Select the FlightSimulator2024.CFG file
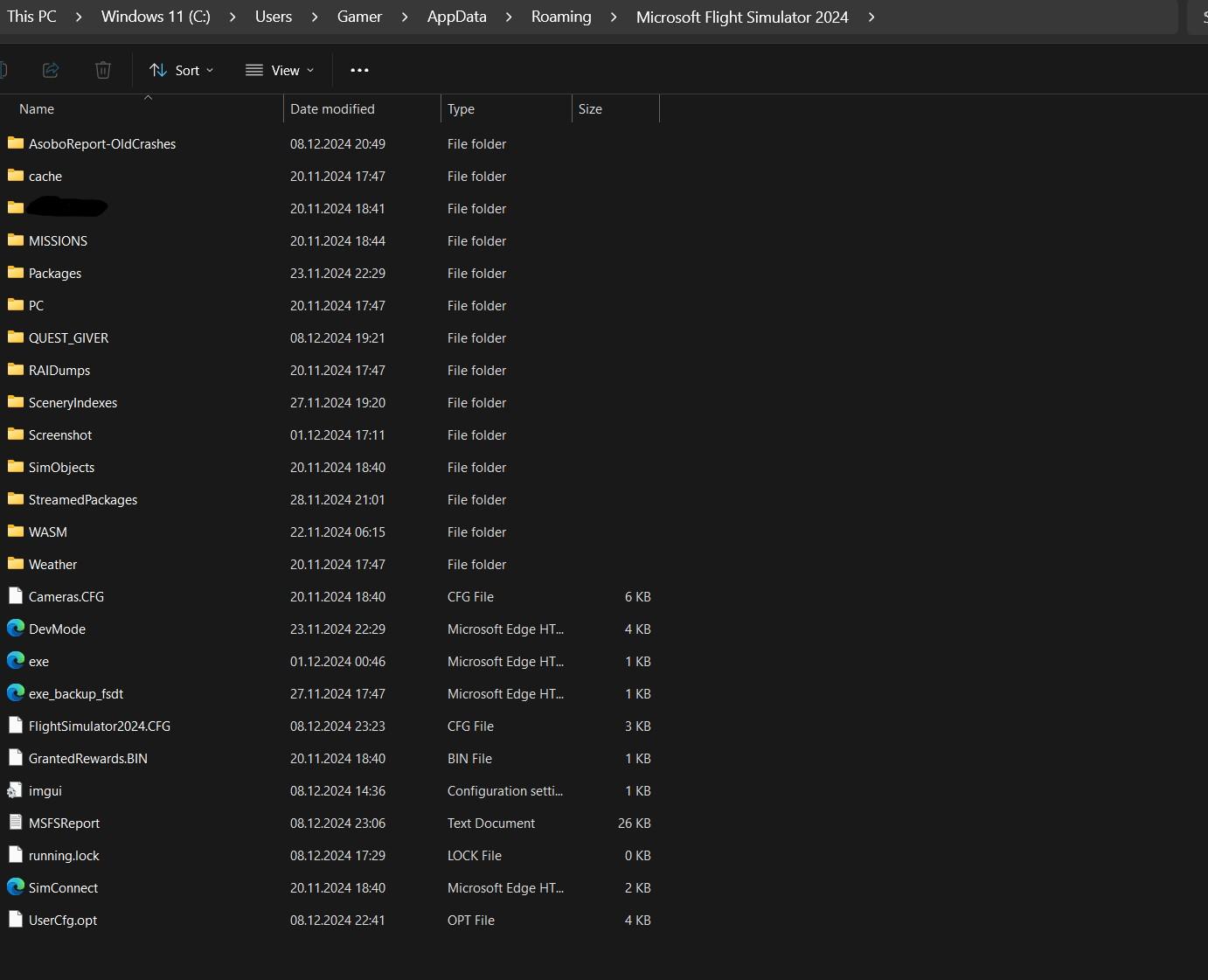1208x980 pixels. (100, 726)
